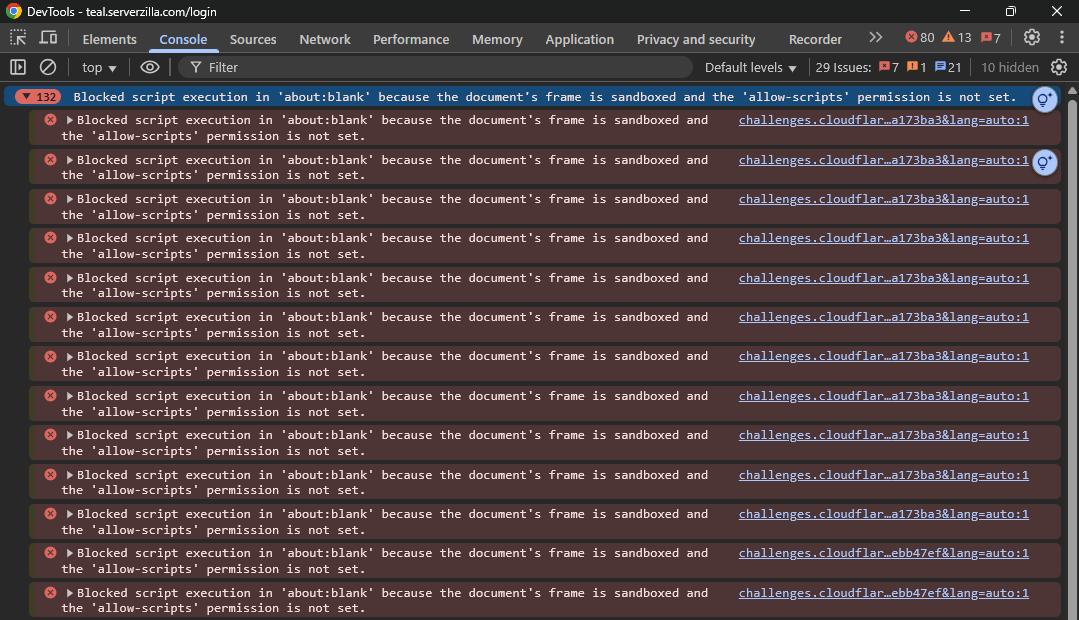Click the Chrome icon in the title bar

click(14, 11)
